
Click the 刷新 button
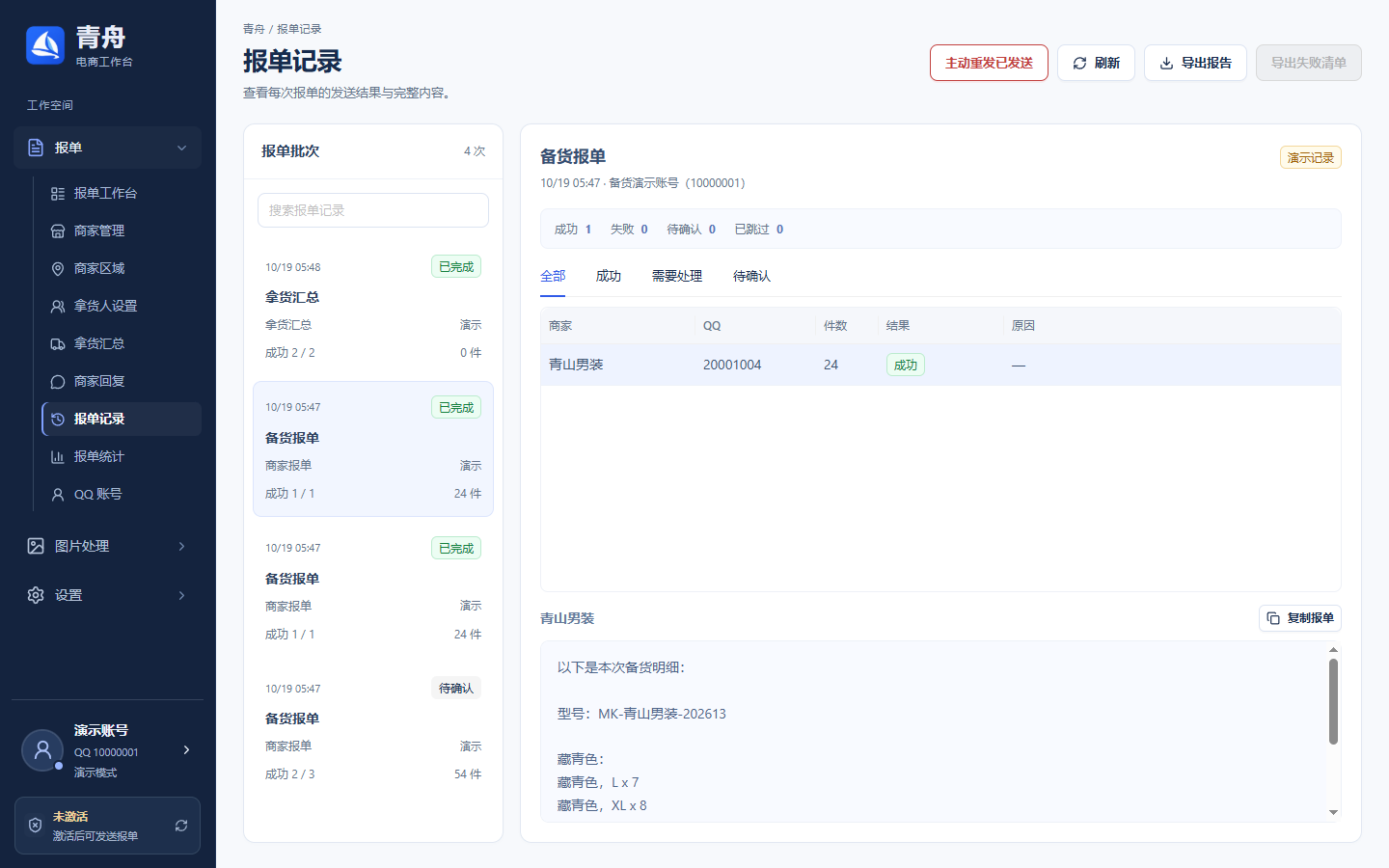pyautogui.click(x=1096, y=63)
